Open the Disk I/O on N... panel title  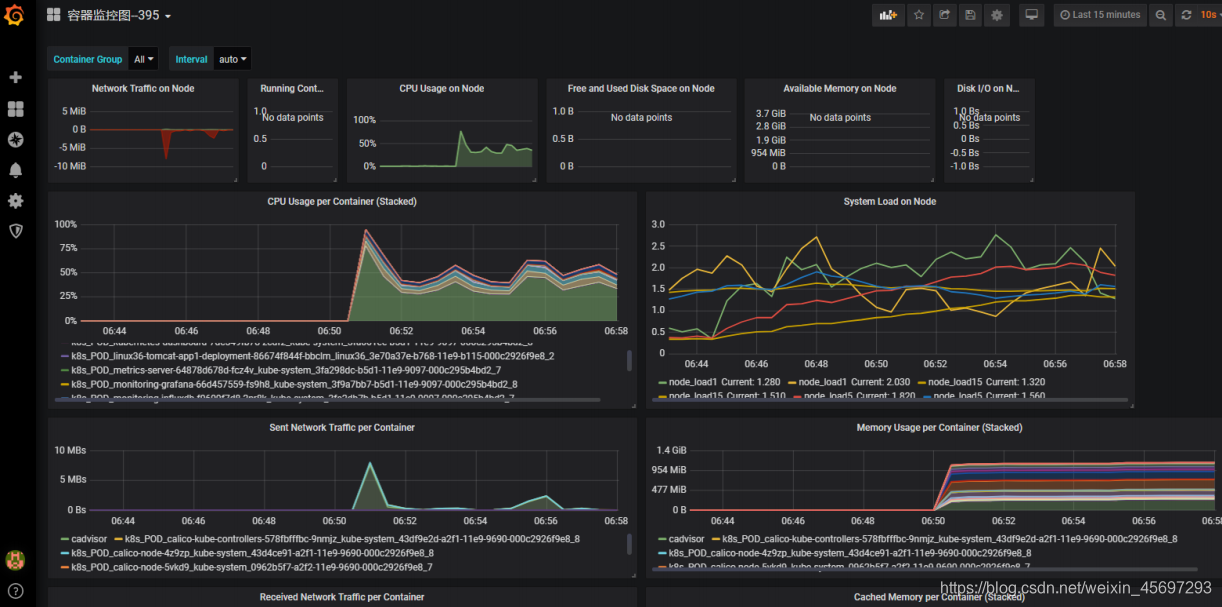click(988, 88)
